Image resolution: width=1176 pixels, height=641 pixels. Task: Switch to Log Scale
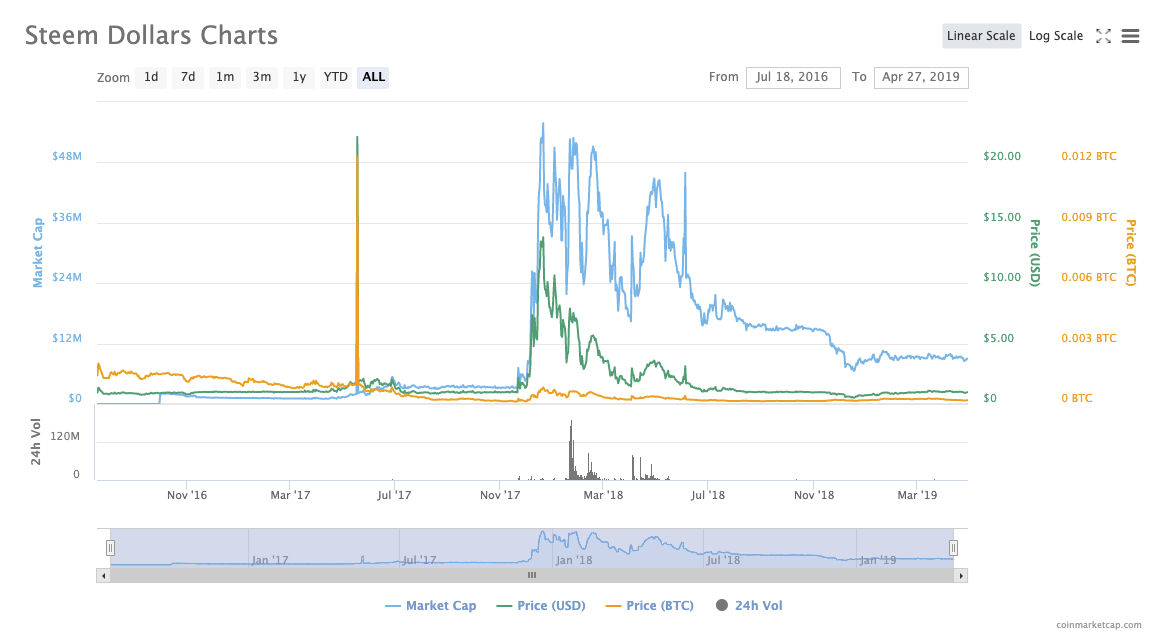1056,36
